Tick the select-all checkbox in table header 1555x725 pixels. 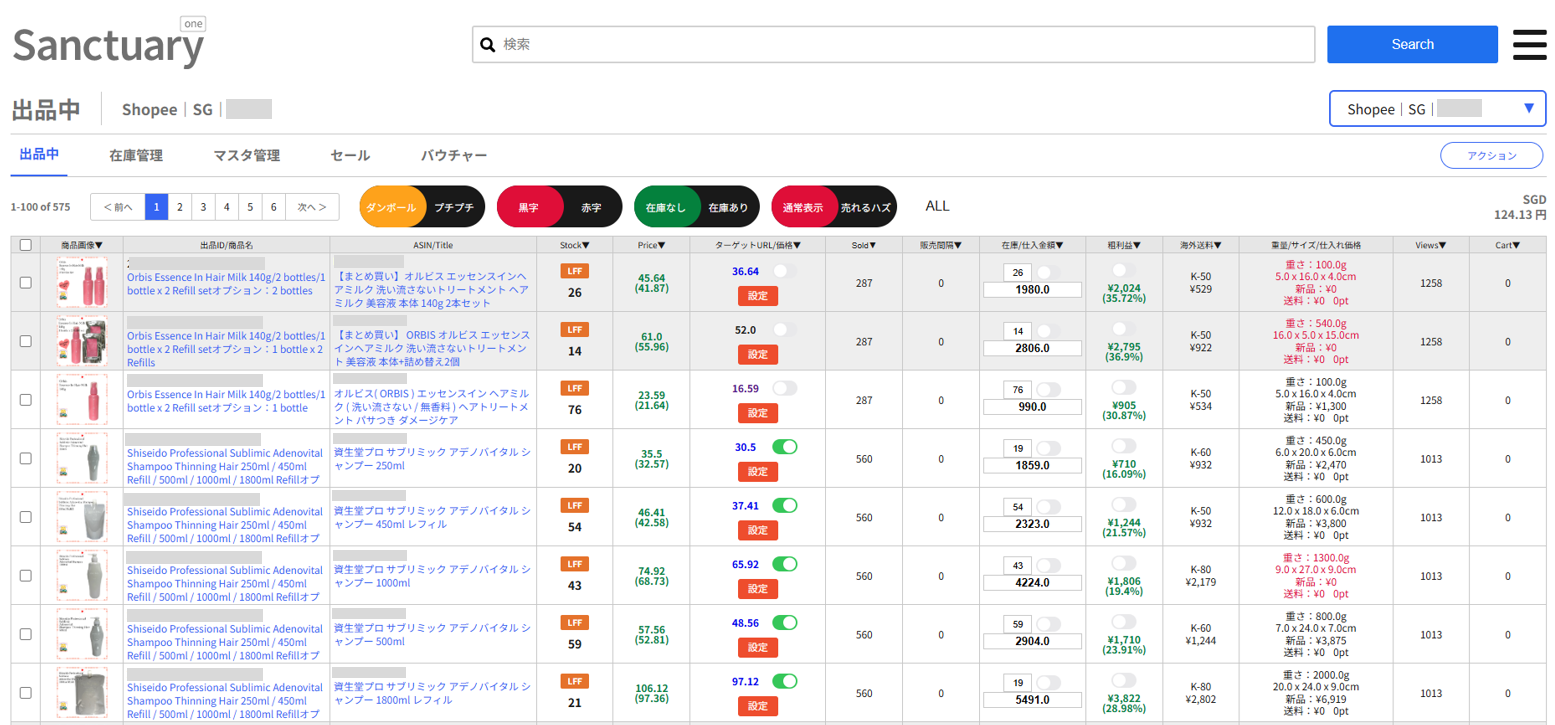pos(26,245)
